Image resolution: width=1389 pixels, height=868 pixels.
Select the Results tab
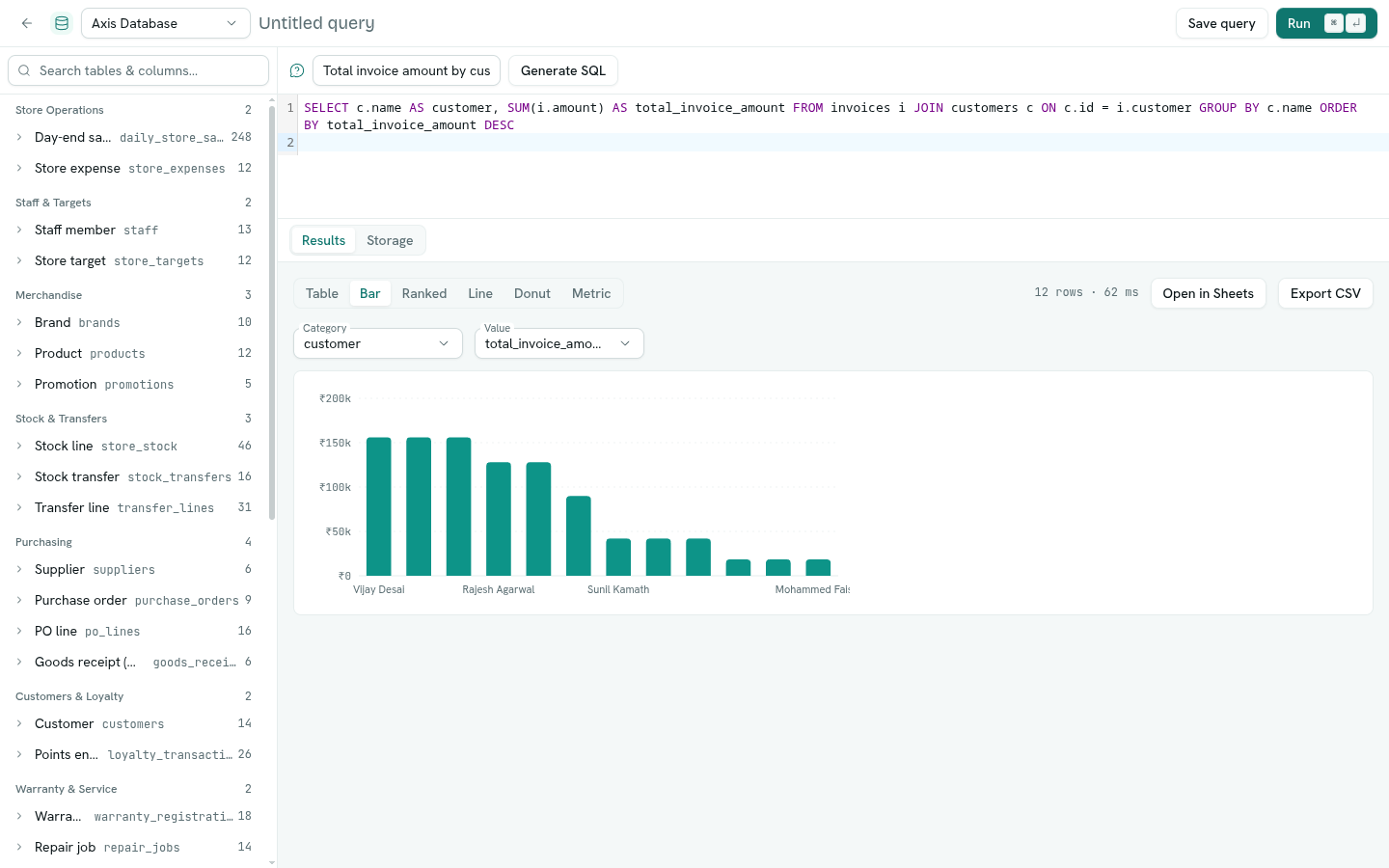coord(323,240)
